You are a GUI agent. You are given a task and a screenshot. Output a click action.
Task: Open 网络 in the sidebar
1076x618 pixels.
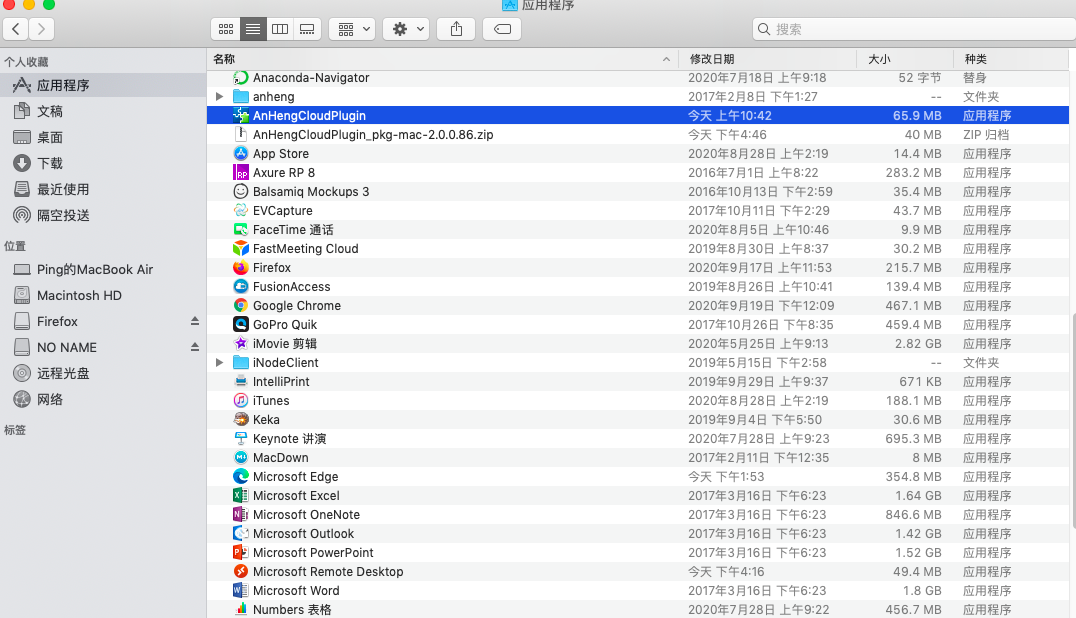click(x=103, y=399)
